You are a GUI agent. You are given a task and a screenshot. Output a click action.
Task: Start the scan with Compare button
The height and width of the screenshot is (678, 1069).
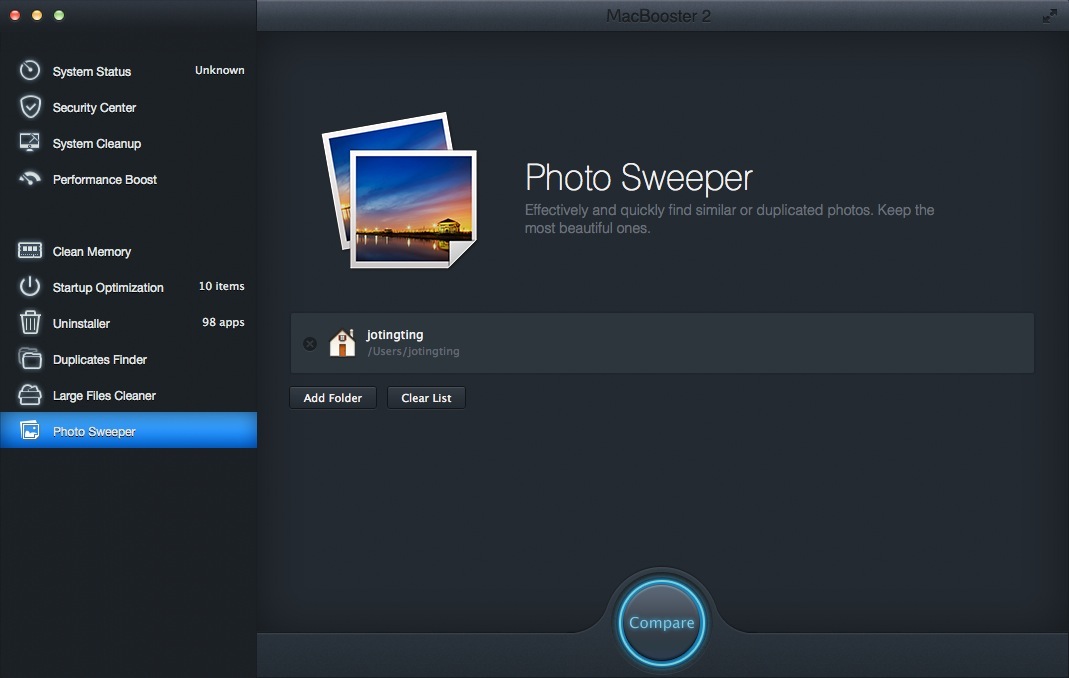[661, 623]
